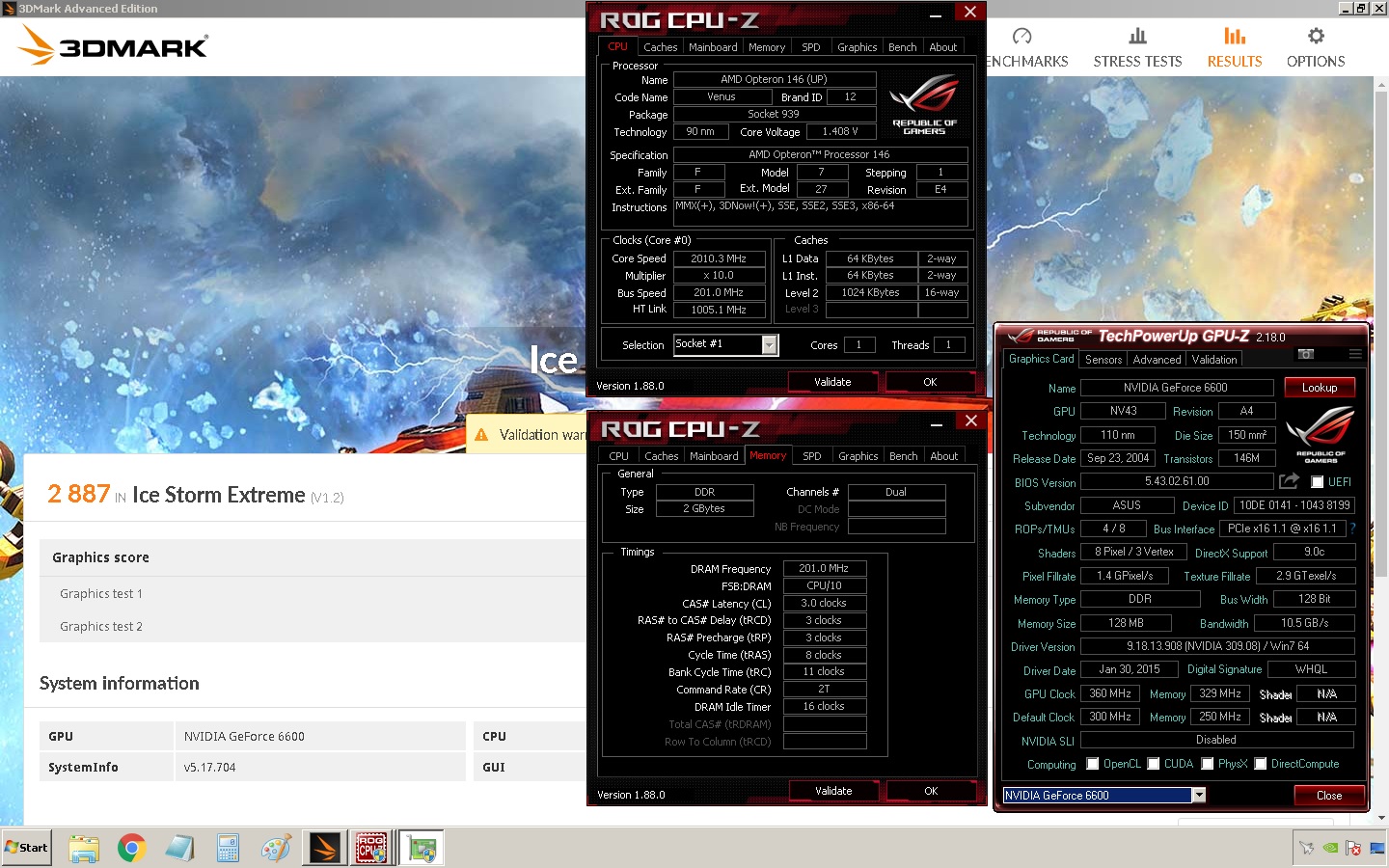This screenshot has height=868, width=1389.
Task: Select the 'Graphics test 2' row
Action: pyautogui.click(x=313, y=627)
